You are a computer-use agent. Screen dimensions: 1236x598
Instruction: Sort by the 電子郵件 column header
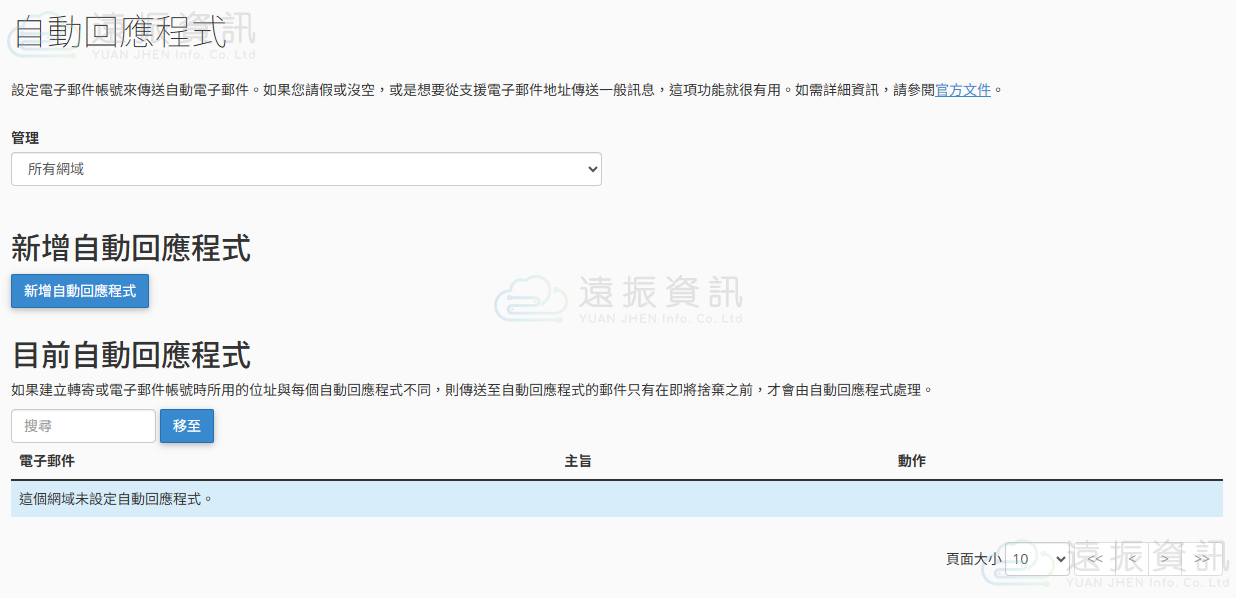click(47, 461)
